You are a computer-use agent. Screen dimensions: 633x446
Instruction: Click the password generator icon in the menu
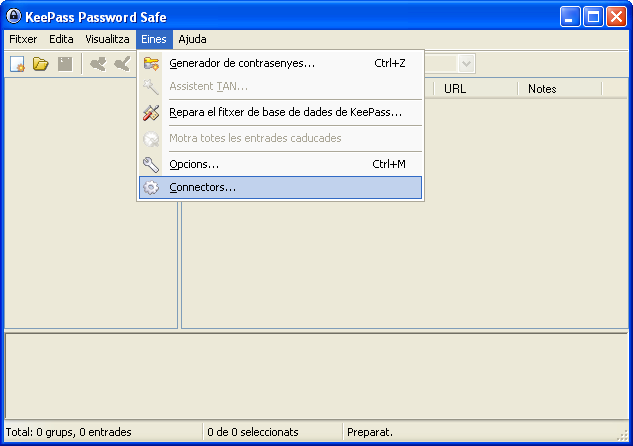[x=151, y=63]
